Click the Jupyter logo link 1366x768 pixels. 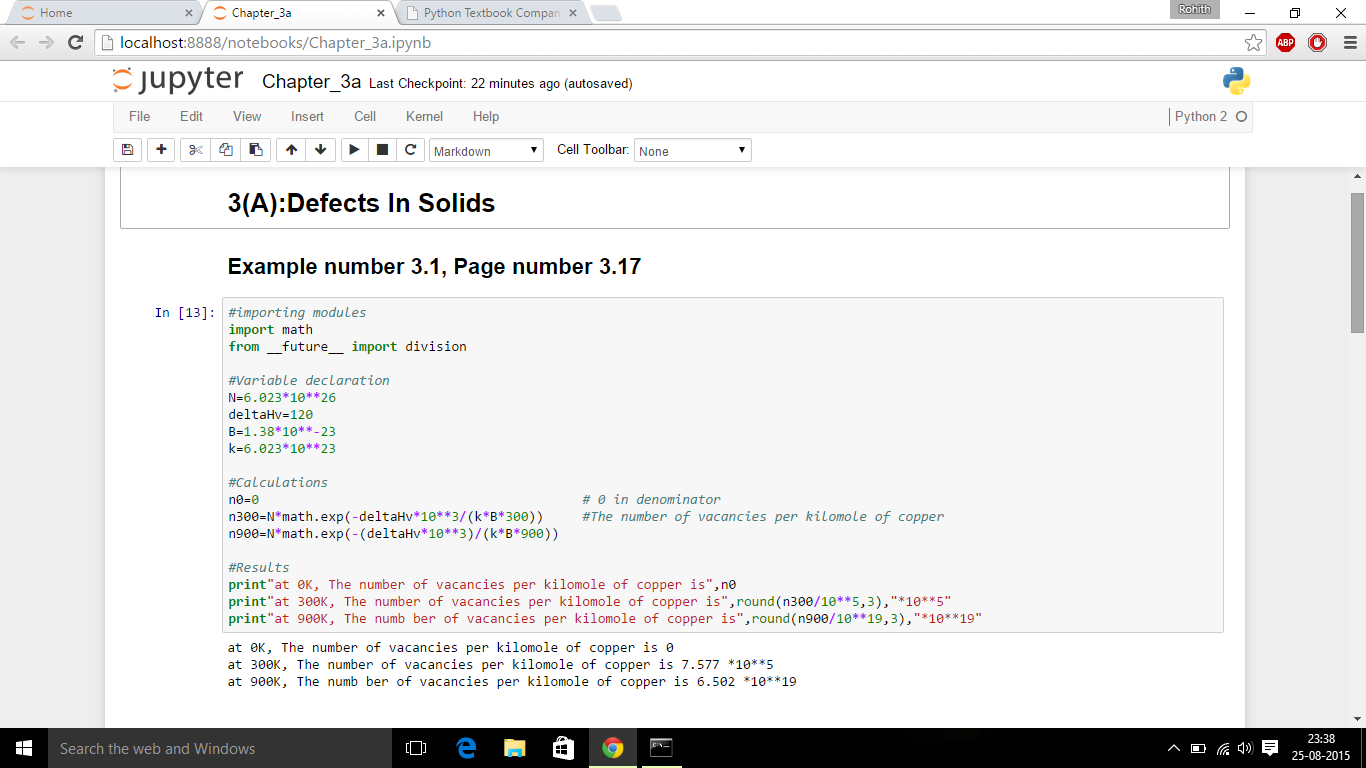(178, 81)
